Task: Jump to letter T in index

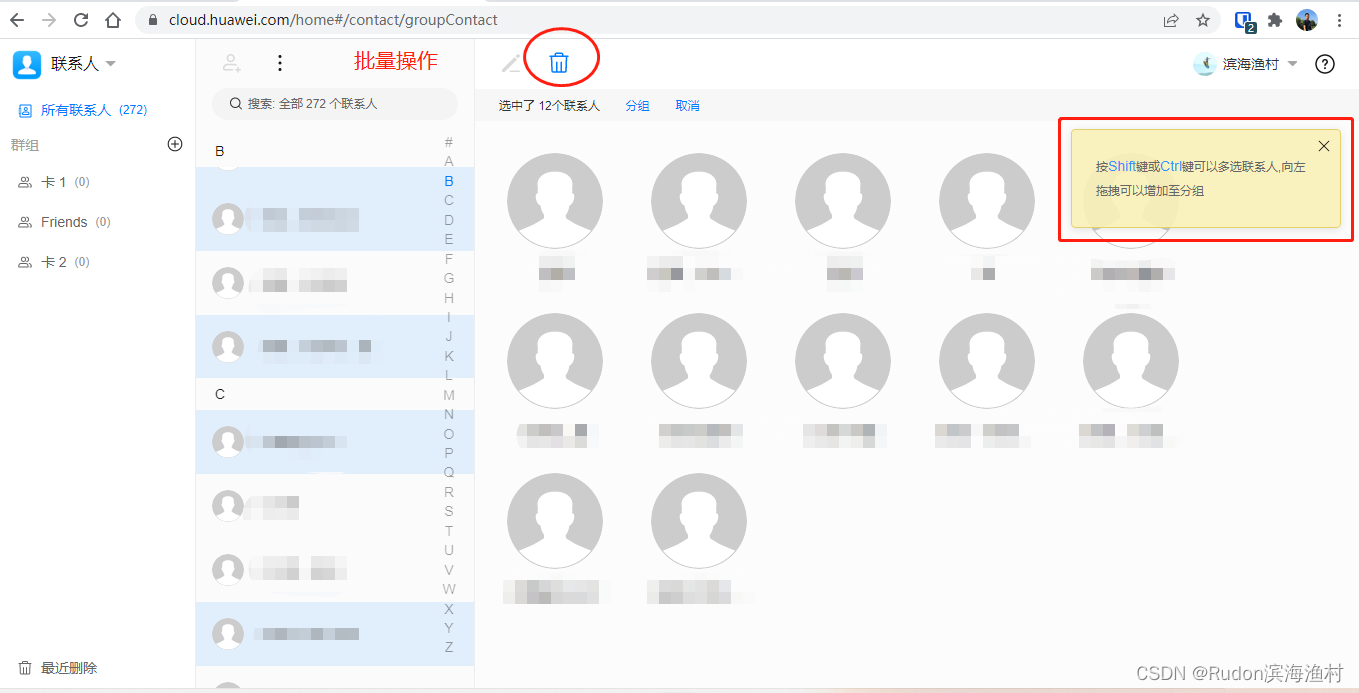Action: coord(449,531)
